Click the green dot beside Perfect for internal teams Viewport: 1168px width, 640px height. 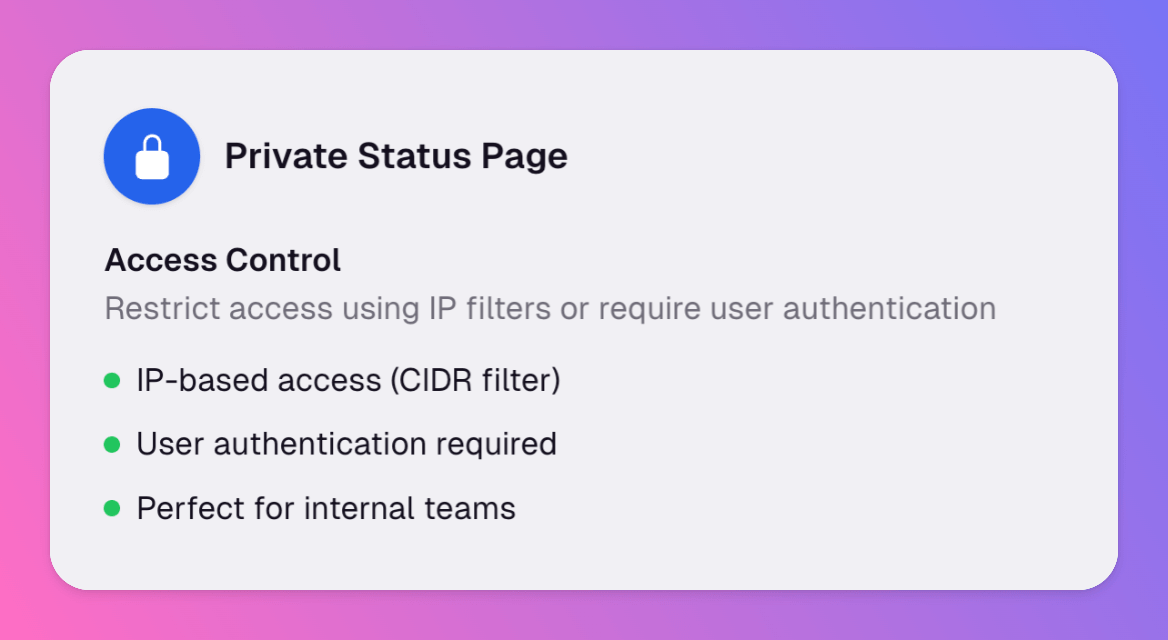tap(112, 509)
